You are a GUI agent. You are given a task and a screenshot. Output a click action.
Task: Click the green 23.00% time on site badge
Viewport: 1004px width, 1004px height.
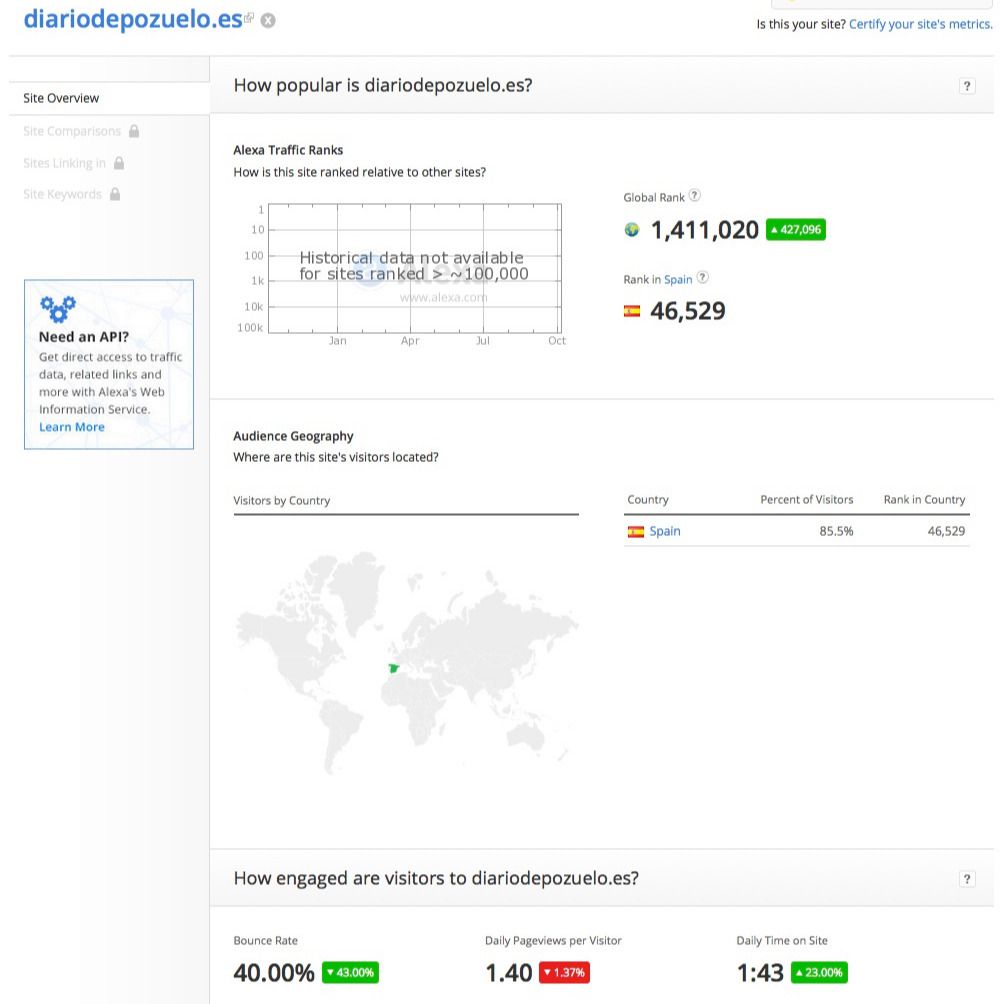(x=819, y=972)
